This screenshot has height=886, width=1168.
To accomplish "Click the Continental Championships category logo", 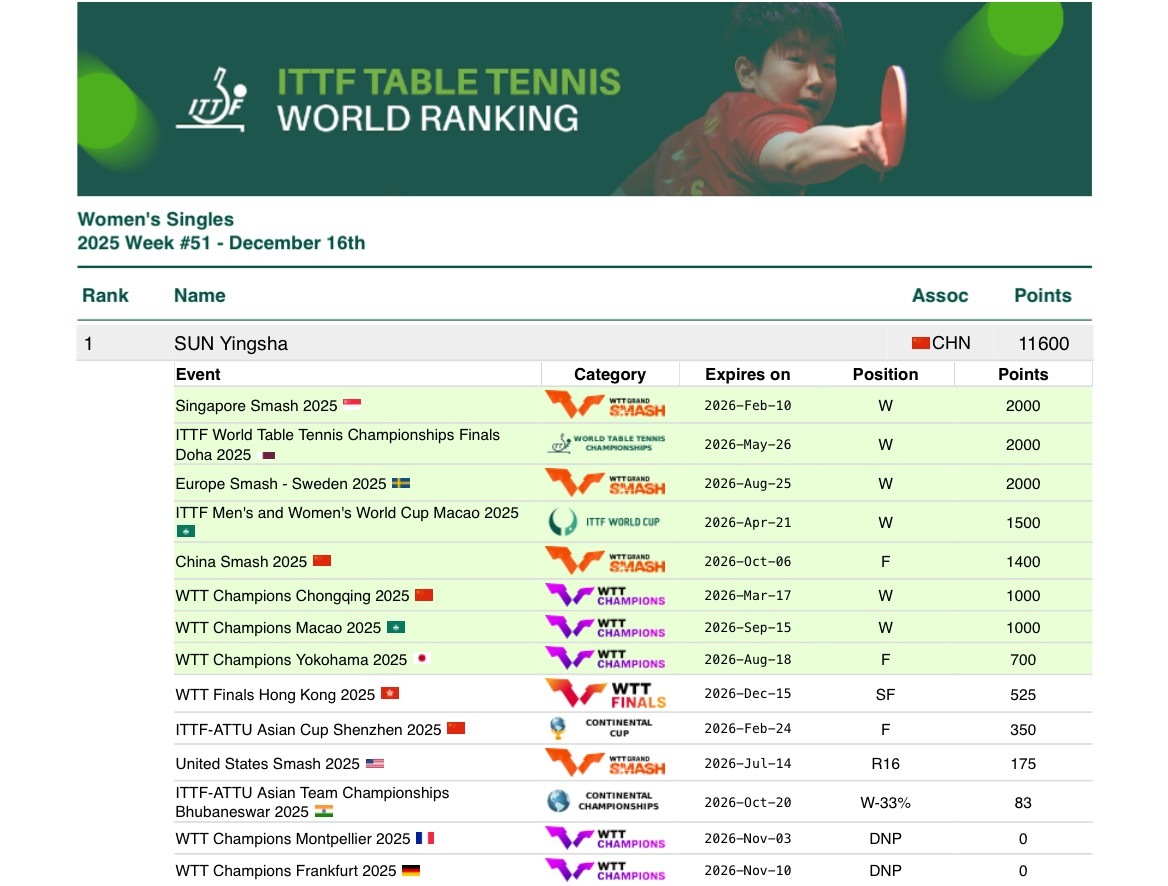I will [603, 802].
